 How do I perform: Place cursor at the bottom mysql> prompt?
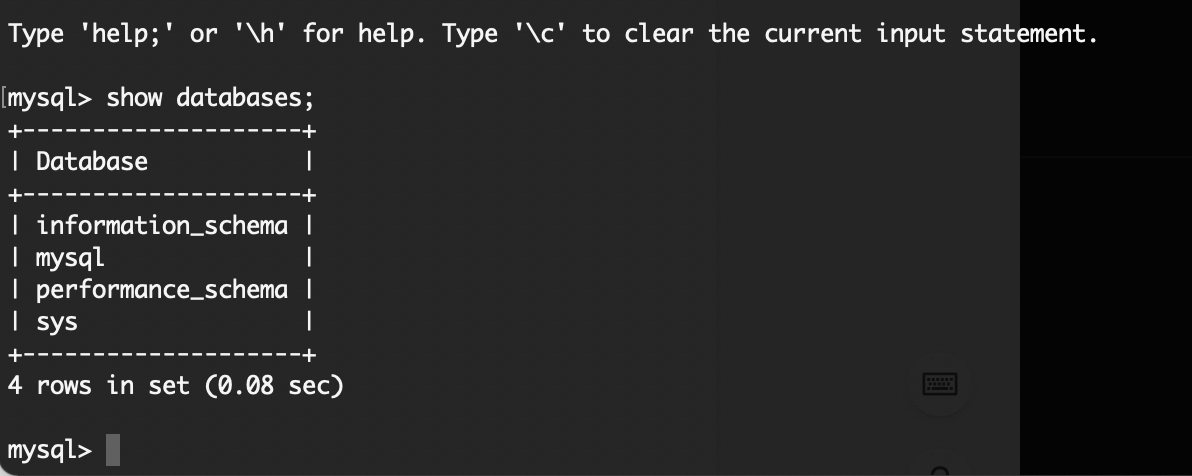tap(49, 450)
